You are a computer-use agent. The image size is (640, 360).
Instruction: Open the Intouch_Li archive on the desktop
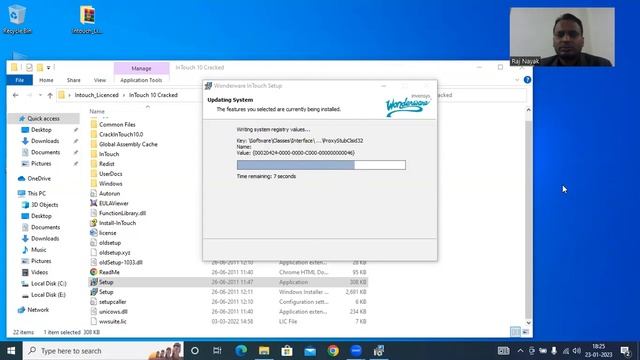tap(87, 20)
